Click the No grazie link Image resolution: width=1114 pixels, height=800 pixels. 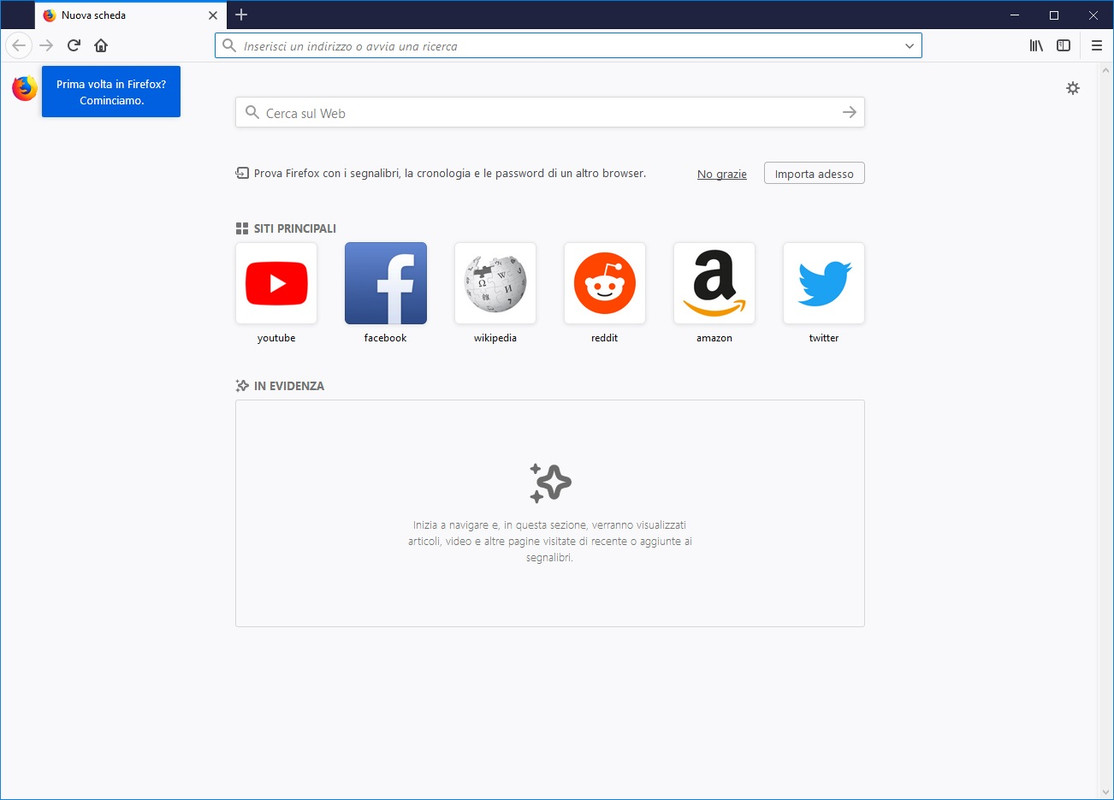(722, 174)
